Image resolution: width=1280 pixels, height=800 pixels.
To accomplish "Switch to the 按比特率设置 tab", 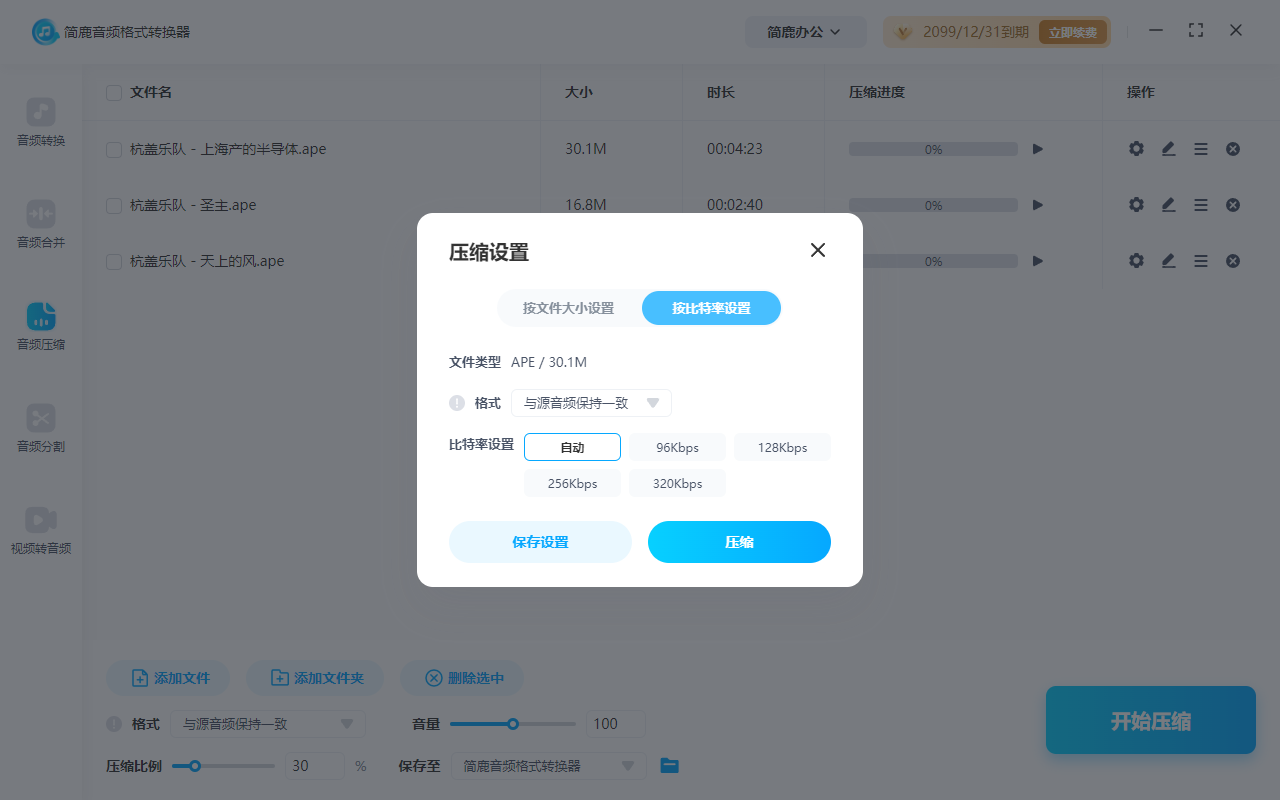I will (711, 308).
